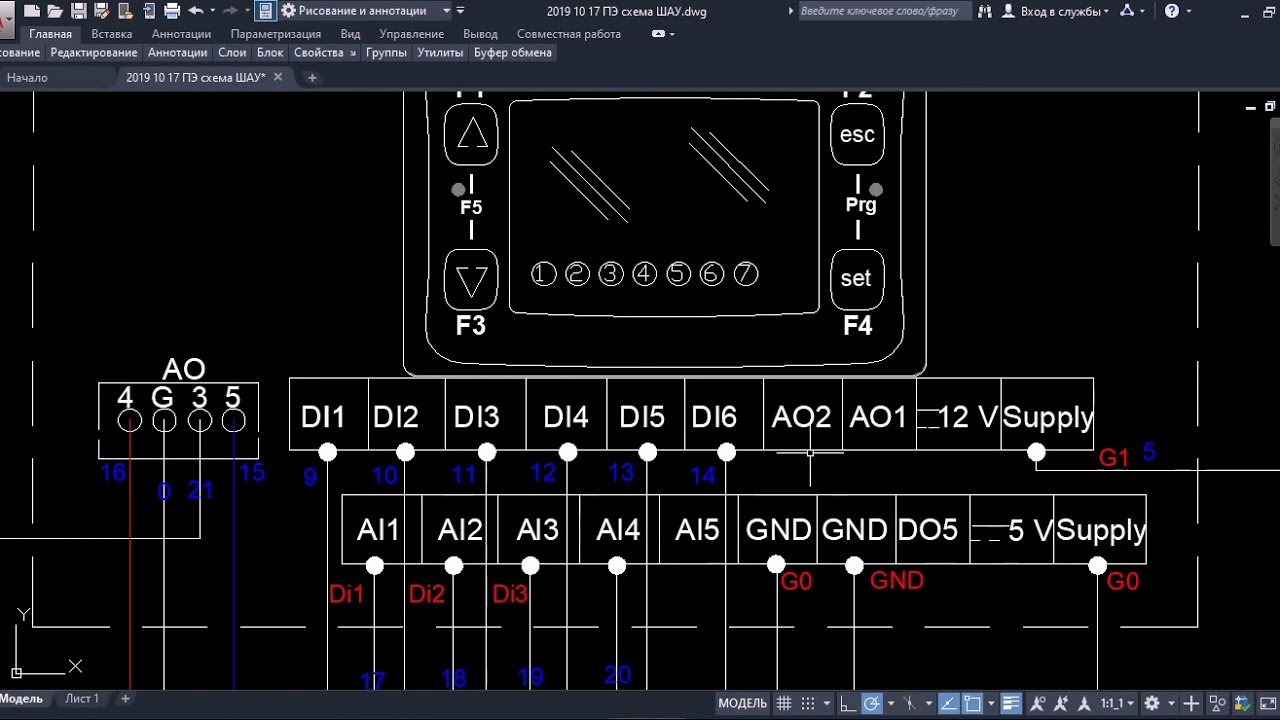Screen dimensions: 1280x720
Task: Open snap mode settings dropdown arrow
Action: coord(827,703)
